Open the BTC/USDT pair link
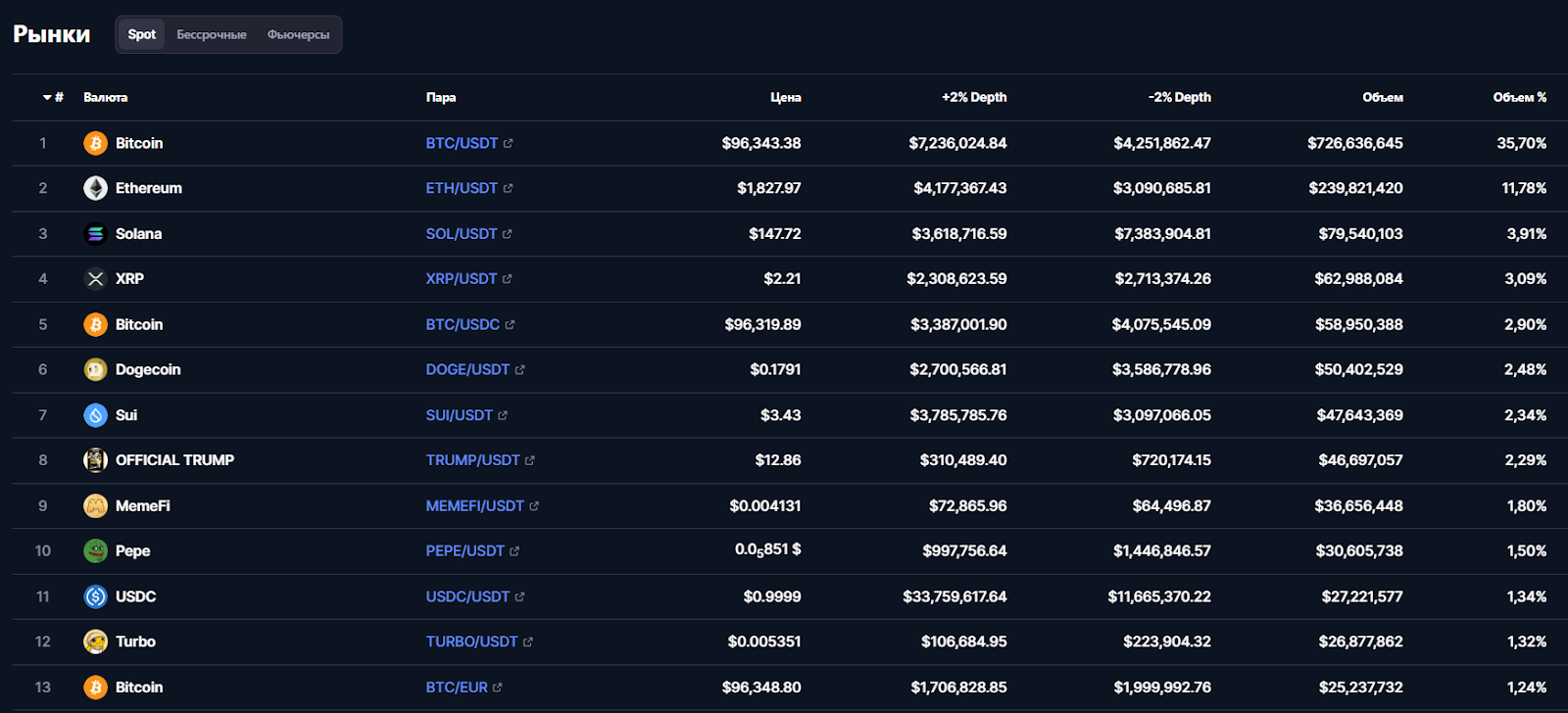Screen dimensions: 1568x713 point(462,143)
